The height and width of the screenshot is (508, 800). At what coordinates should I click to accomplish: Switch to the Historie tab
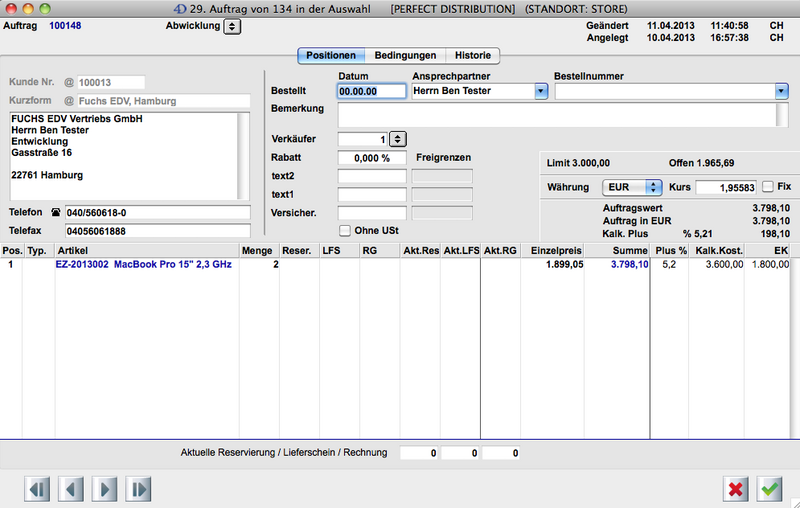(472, 56)
